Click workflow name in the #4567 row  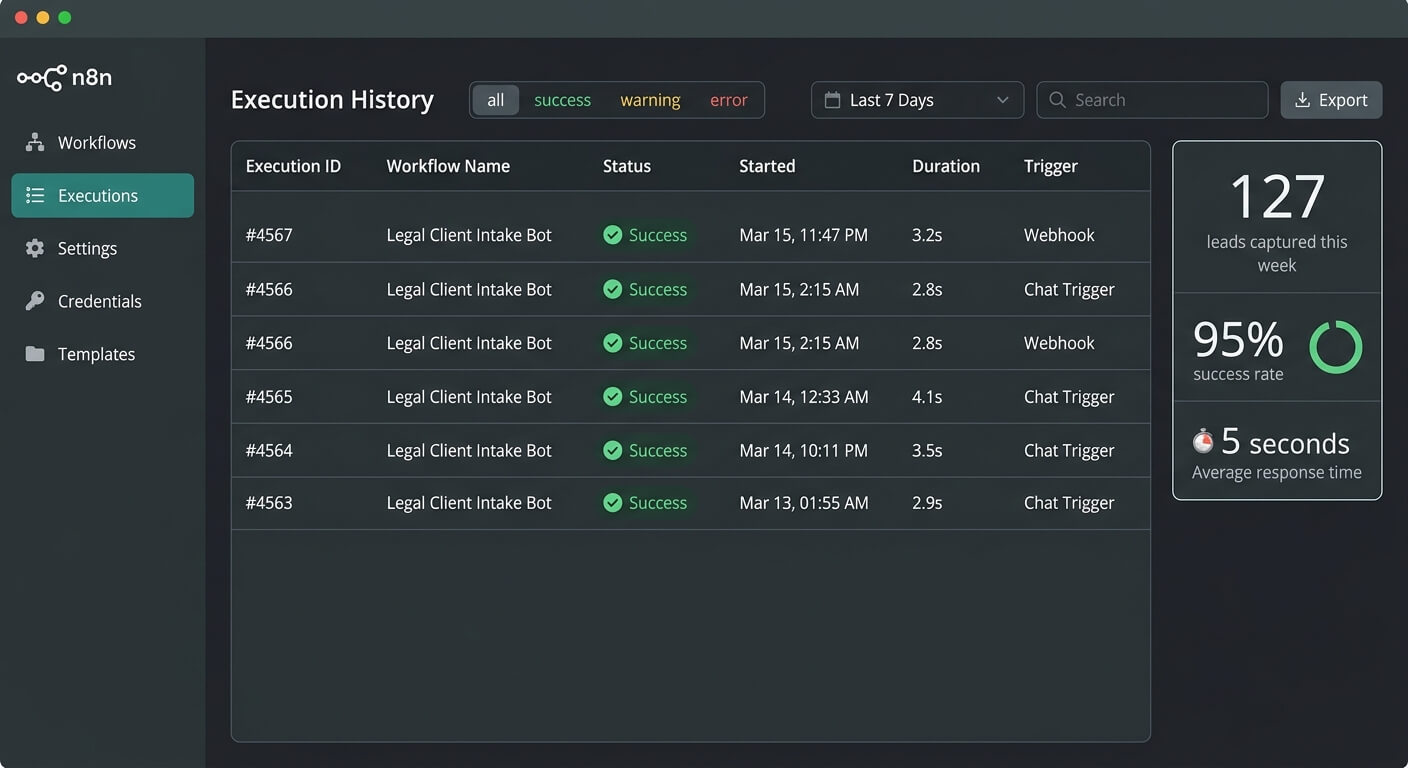pos(469,235)
